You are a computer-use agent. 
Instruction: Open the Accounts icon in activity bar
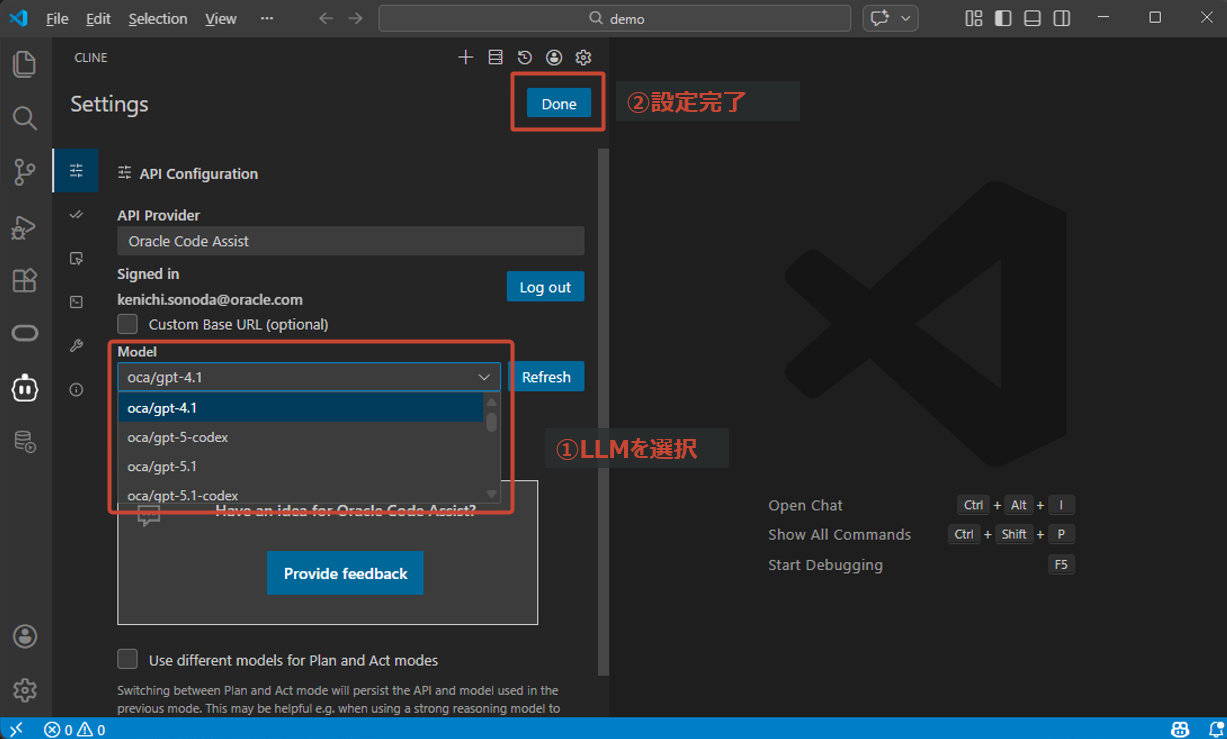tap(24, 636)
